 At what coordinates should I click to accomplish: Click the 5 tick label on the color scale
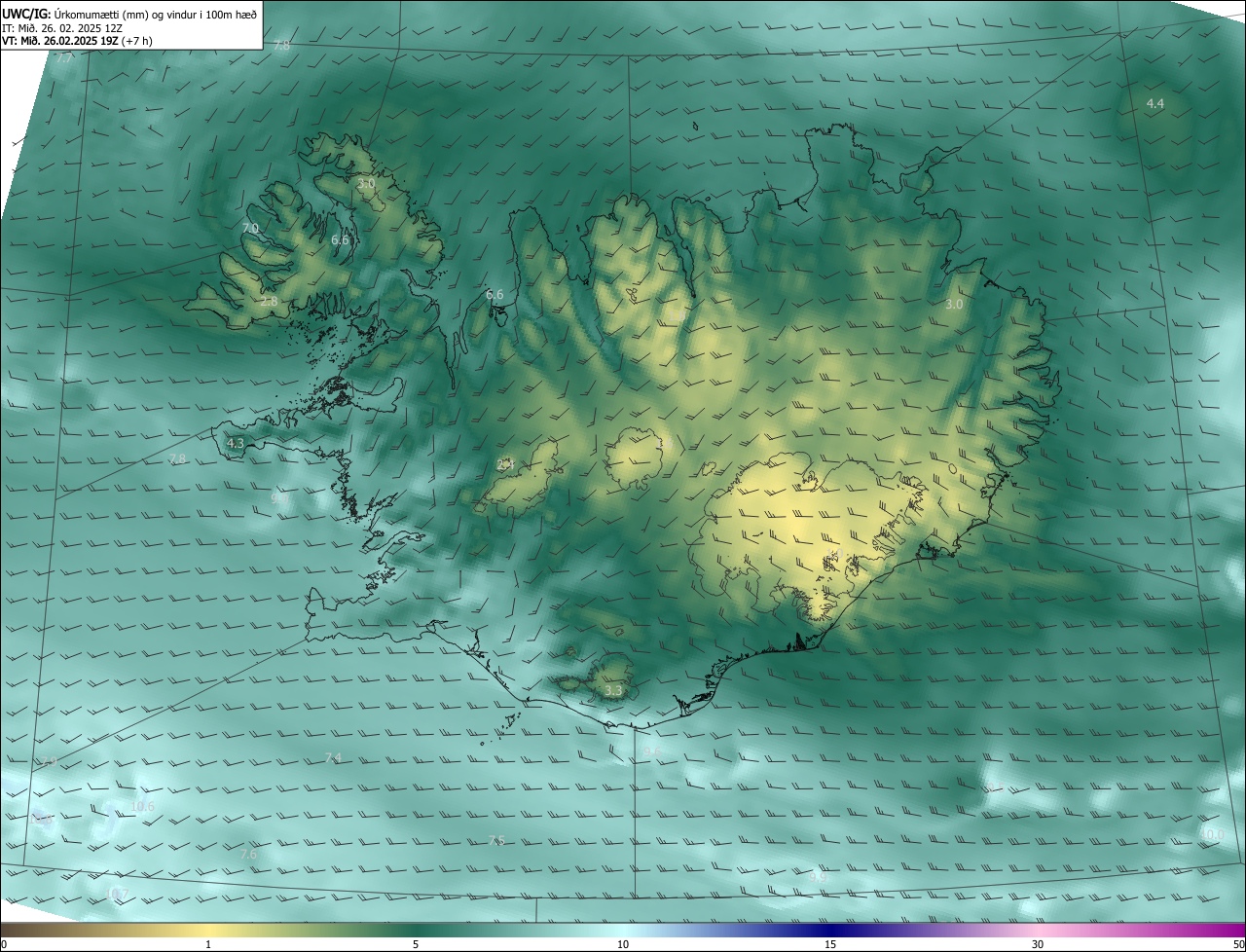416,944
